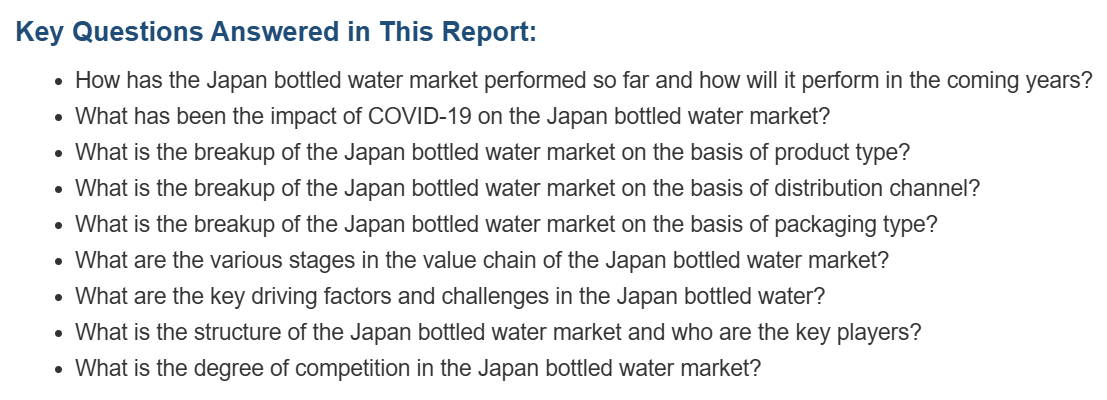Click the bullet before the COVID-19 question

(x=60, y=118)
